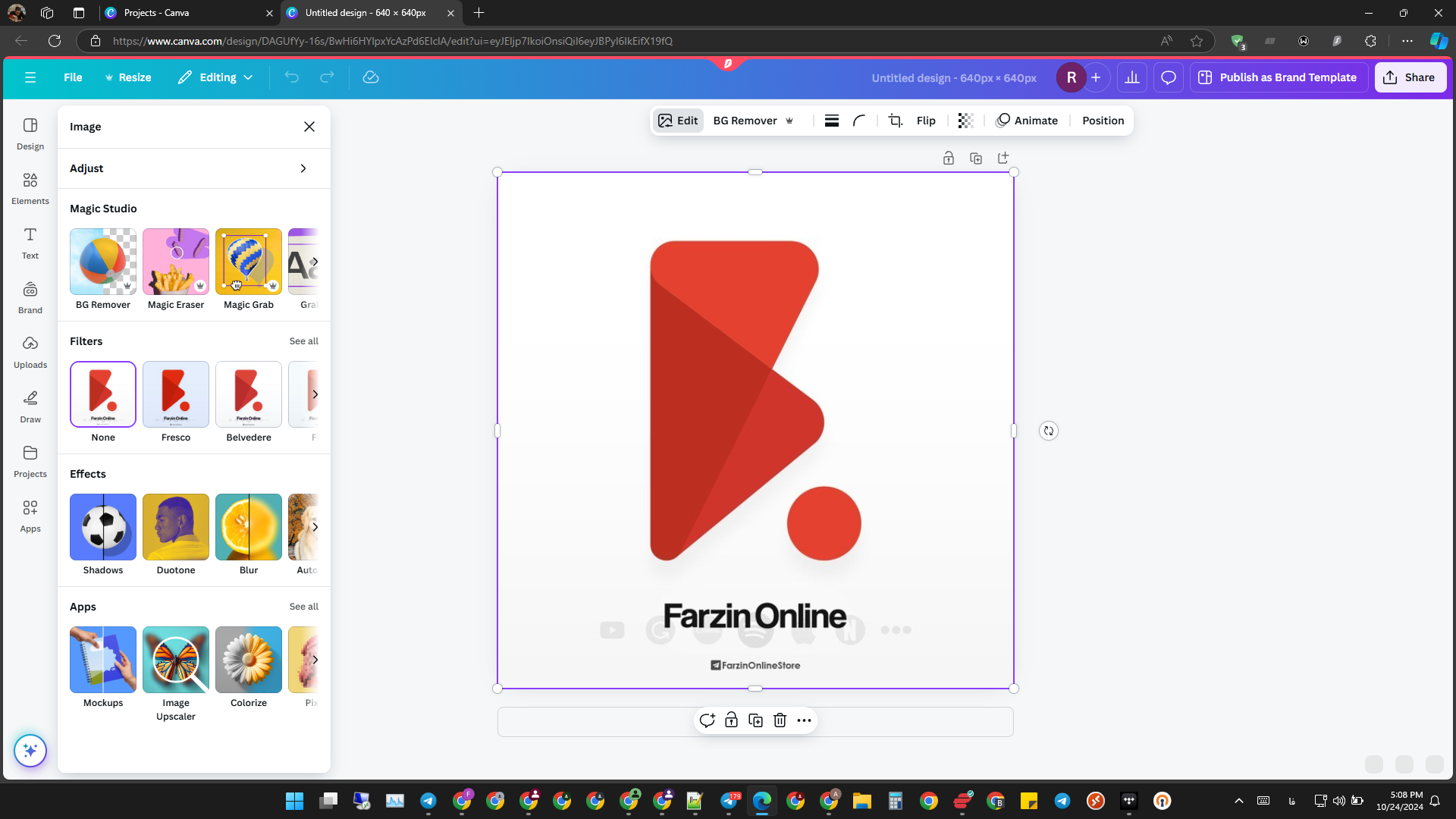Expand the Adjust section
This screenshot has height=819, width=1456.
(x=193, y=168)
